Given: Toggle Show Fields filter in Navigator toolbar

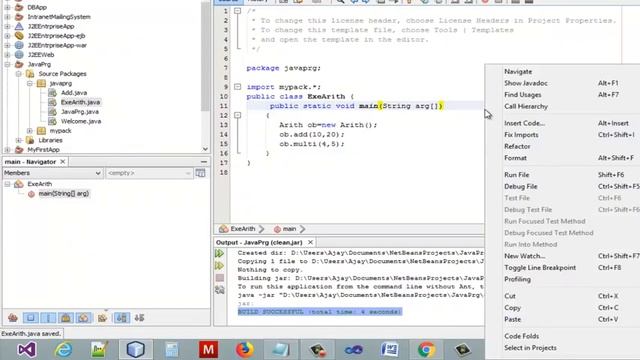Looking at the screenshot, I should pyautogui.click(x=31, y=318).
